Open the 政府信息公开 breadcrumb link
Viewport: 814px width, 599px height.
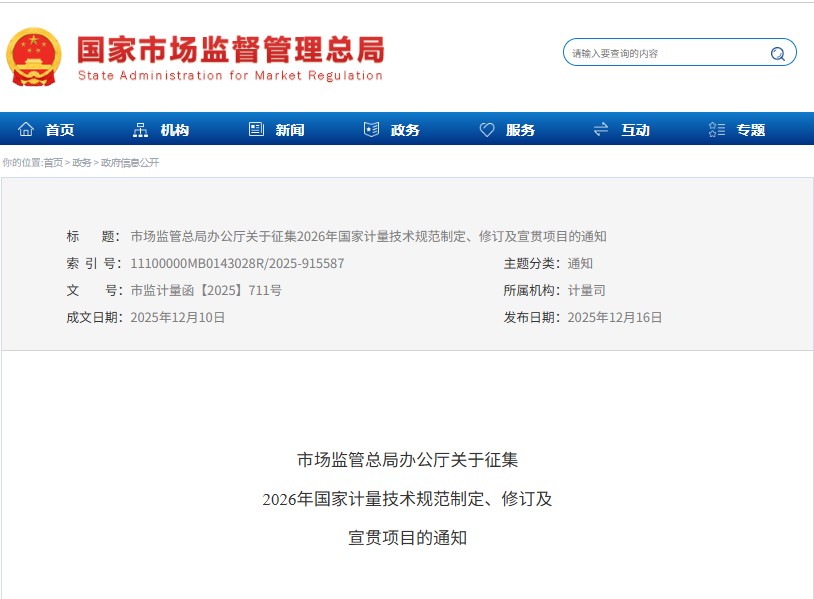(130, 163)
